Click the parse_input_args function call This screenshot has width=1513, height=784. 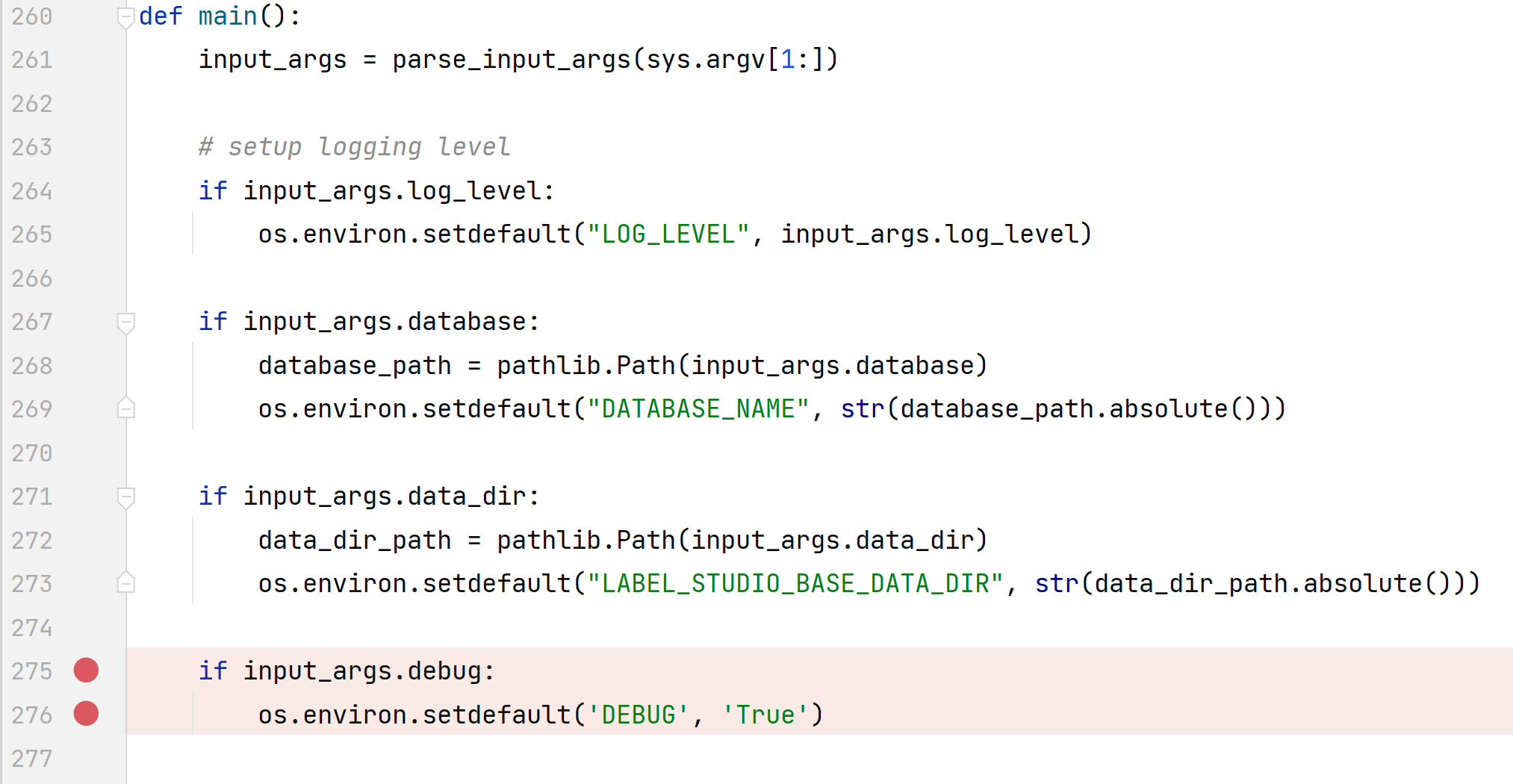click(x=512, y=60)
